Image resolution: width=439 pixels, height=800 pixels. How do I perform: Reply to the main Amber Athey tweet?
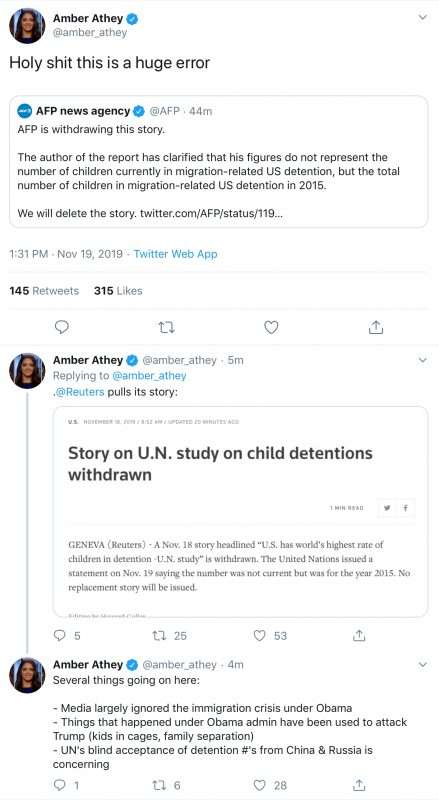pos(61,327)
